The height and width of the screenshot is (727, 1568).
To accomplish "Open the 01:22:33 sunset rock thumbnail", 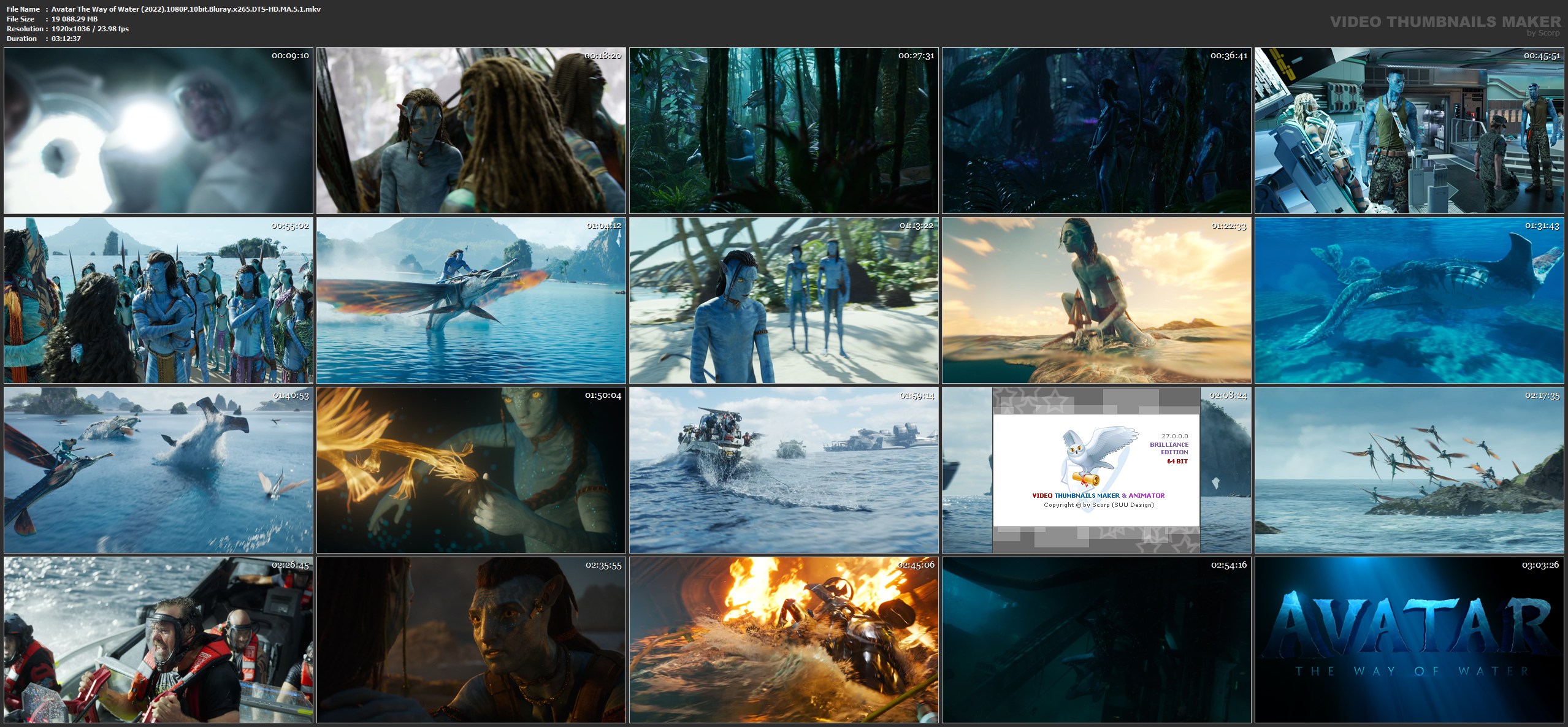I will [1096, 300].
